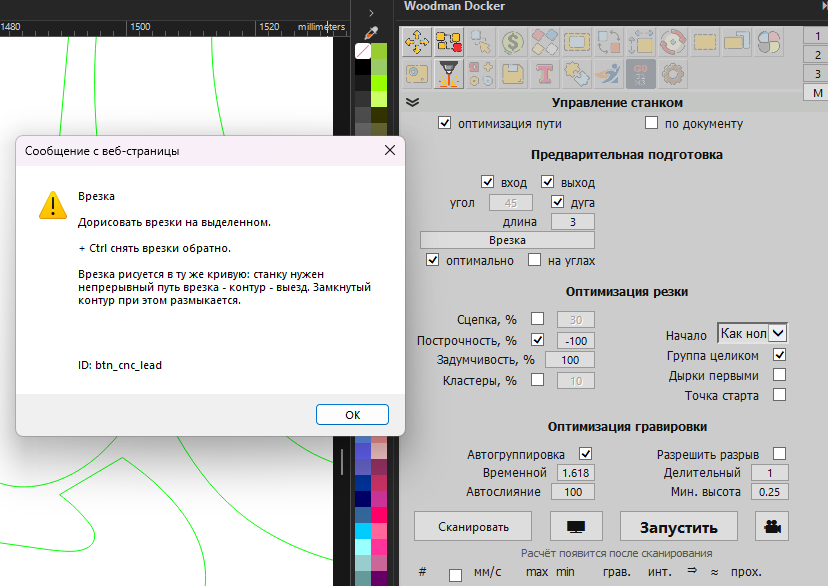Toggle the Сцепка, % checkbox

[x=538, y=319]
